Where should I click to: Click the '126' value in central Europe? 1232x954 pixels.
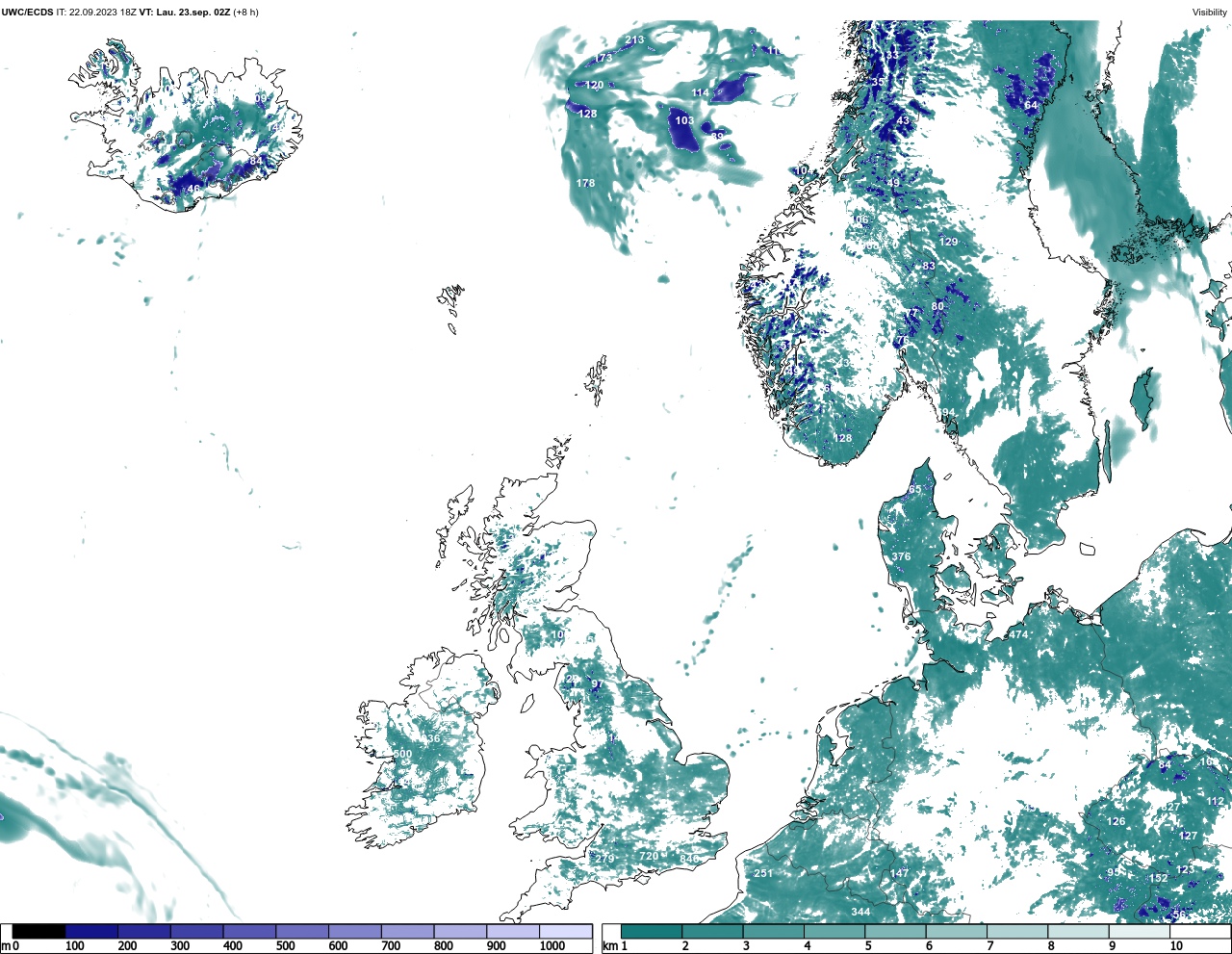tap(1116, 822)
